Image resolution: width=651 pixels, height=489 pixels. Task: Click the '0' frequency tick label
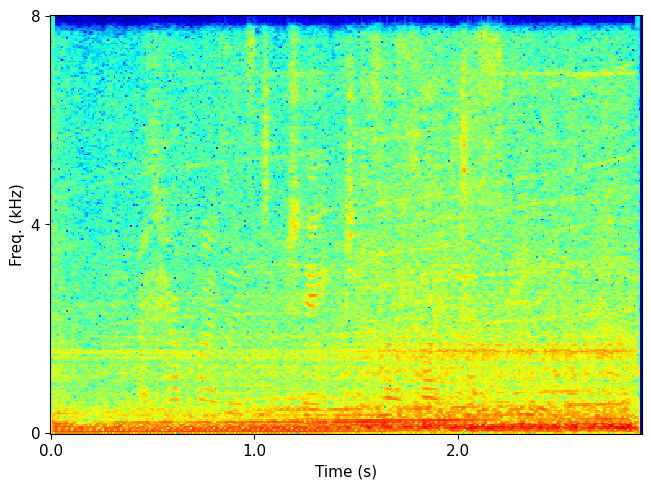point(36,433)
